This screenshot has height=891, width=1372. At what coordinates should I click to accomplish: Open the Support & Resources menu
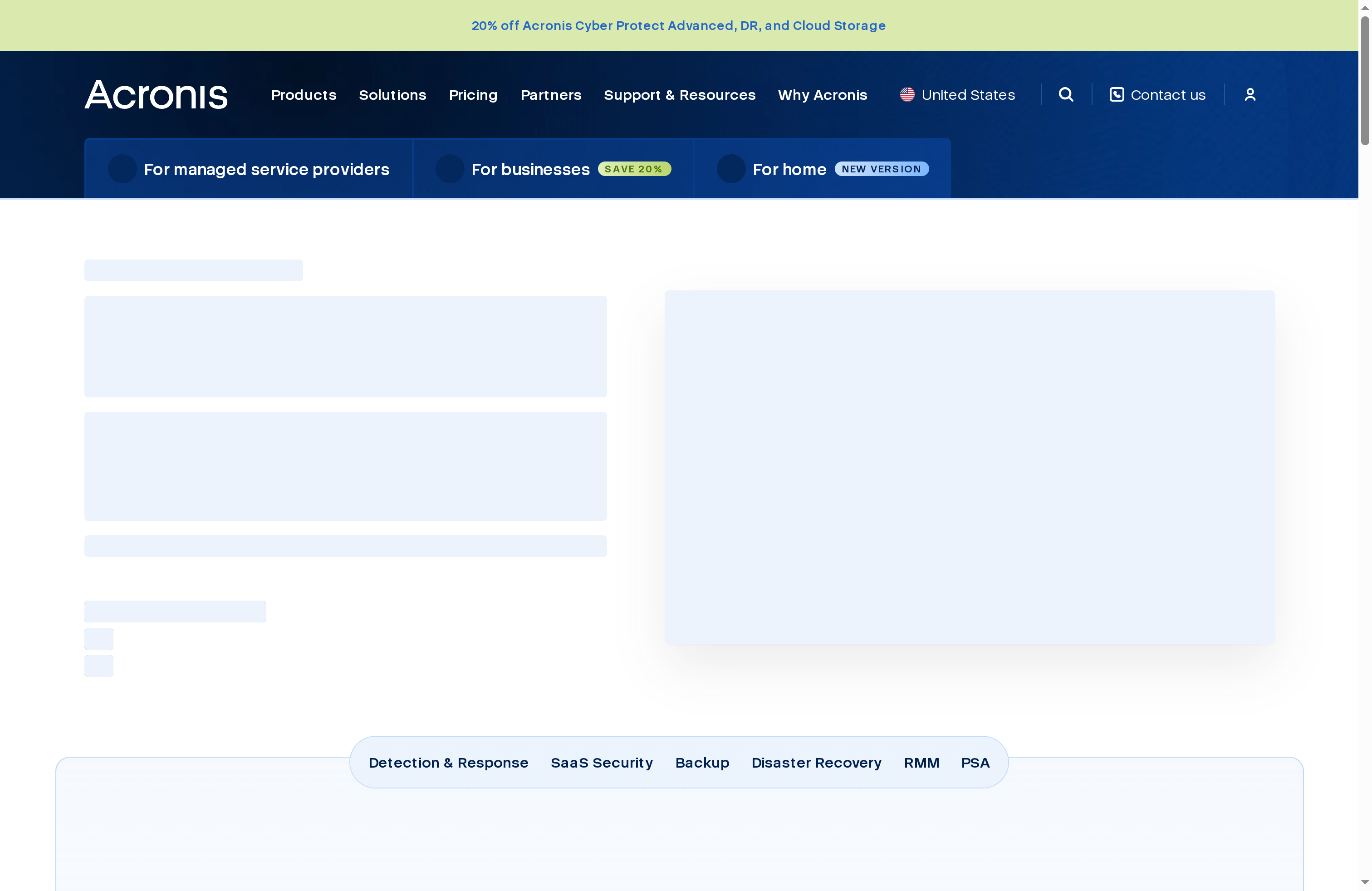tap(680, 95)
